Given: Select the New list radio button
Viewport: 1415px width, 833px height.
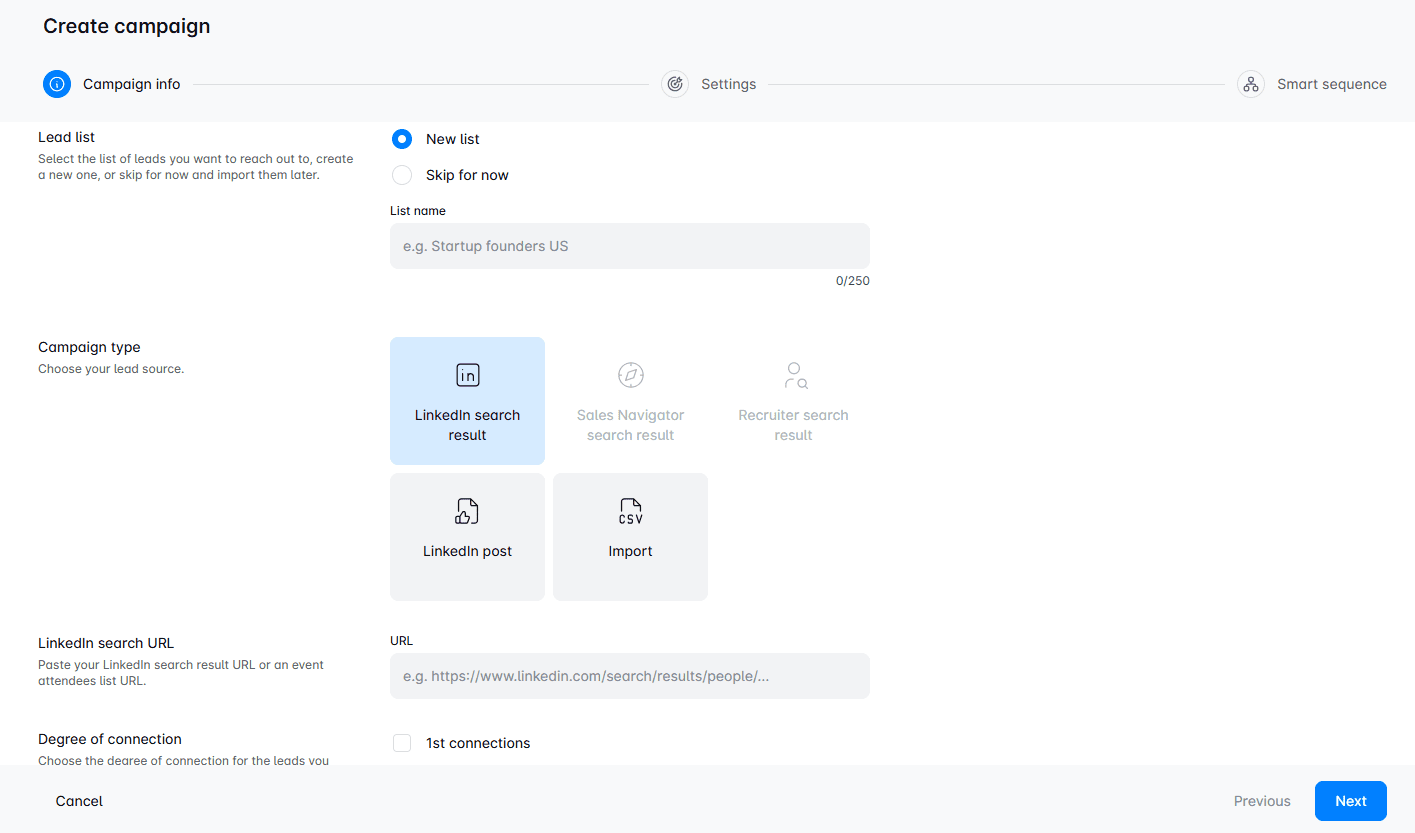Looking at the screenshot, I should pyautogui.click(x=402, y=139).
